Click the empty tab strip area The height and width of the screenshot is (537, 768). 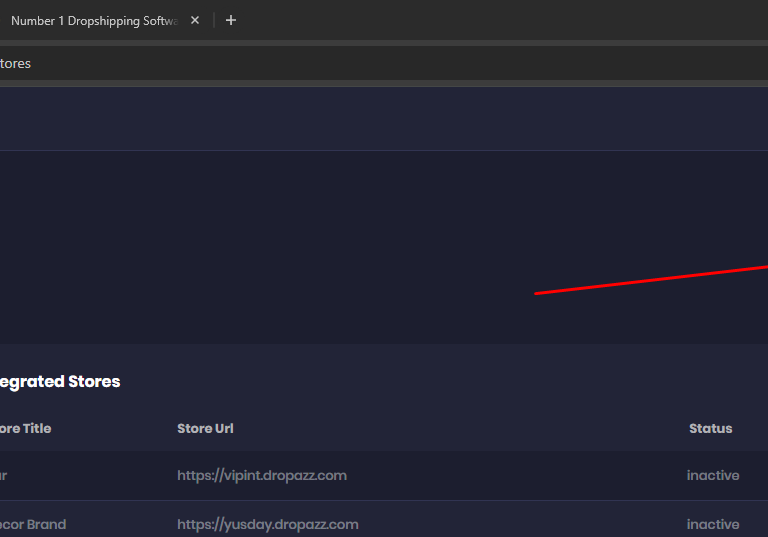point(500,20)
